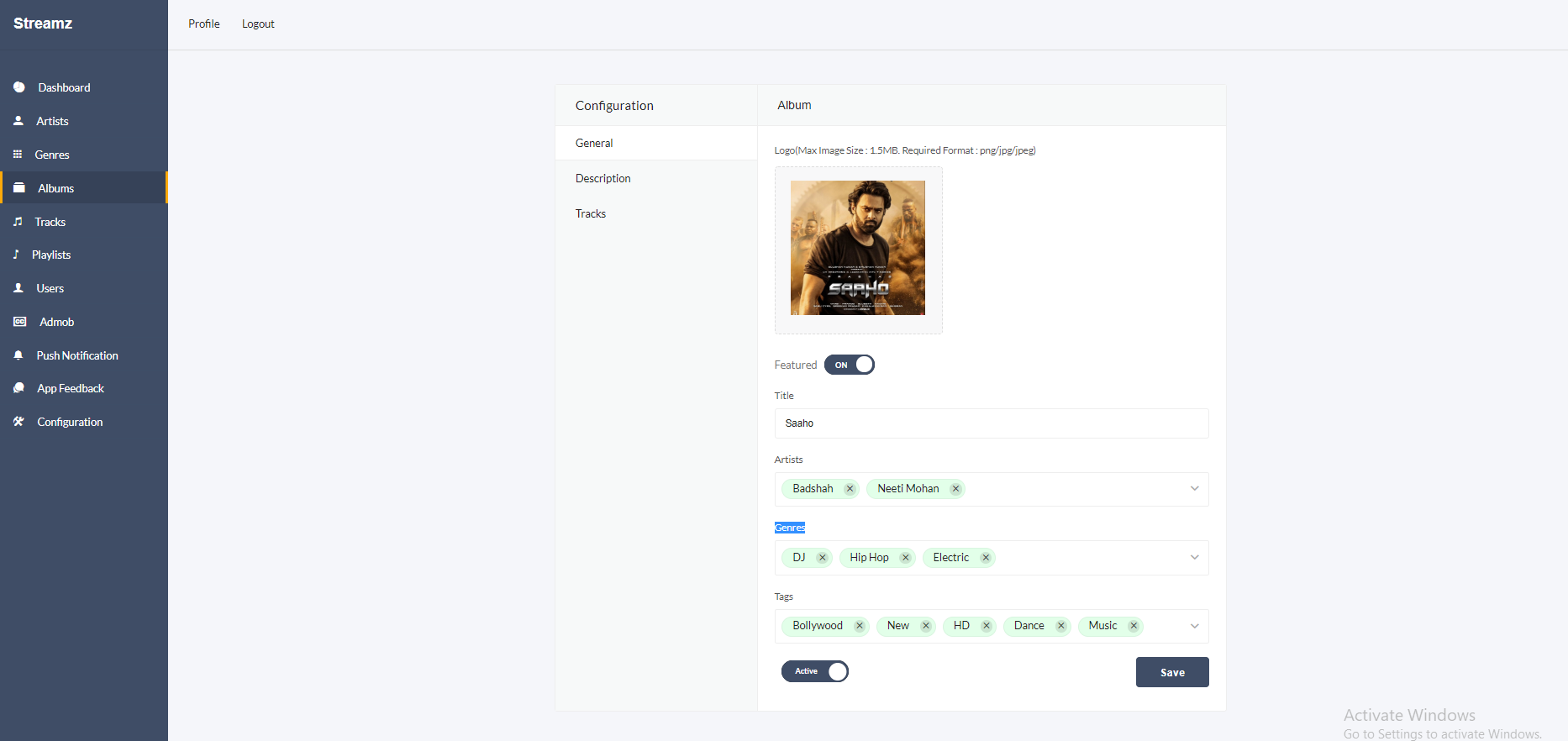Remove the Badshah artist chip
The height and width of the screenshot is (741, 1568).
[850, 489]
